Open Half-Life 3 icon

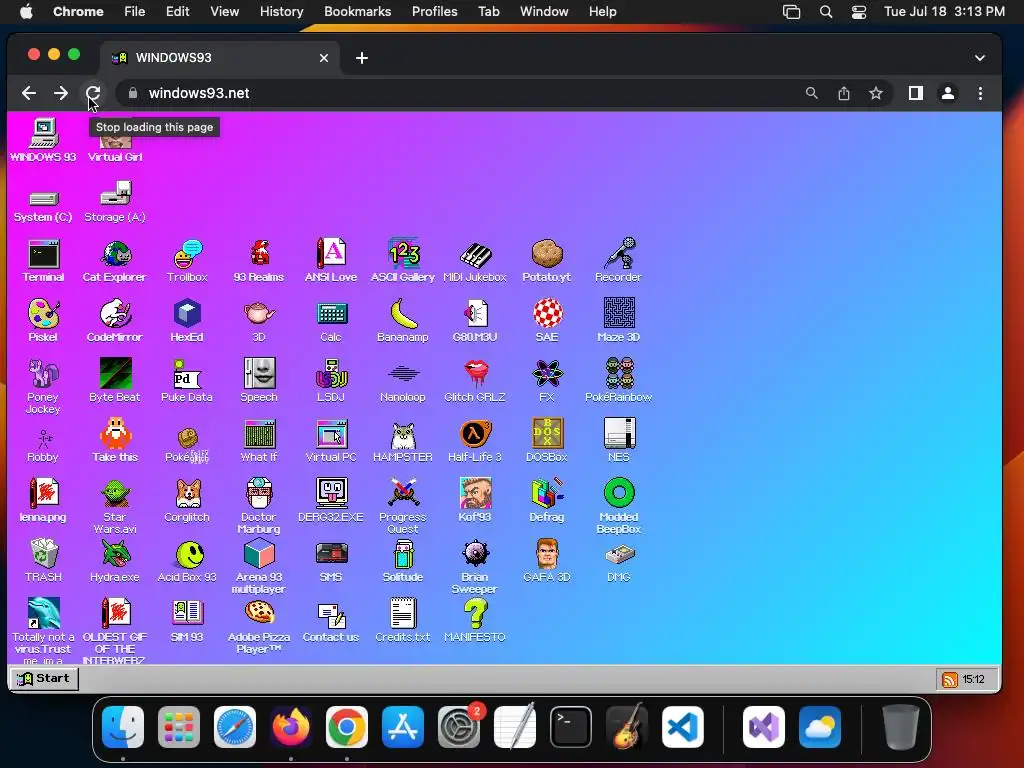point(475,441)
